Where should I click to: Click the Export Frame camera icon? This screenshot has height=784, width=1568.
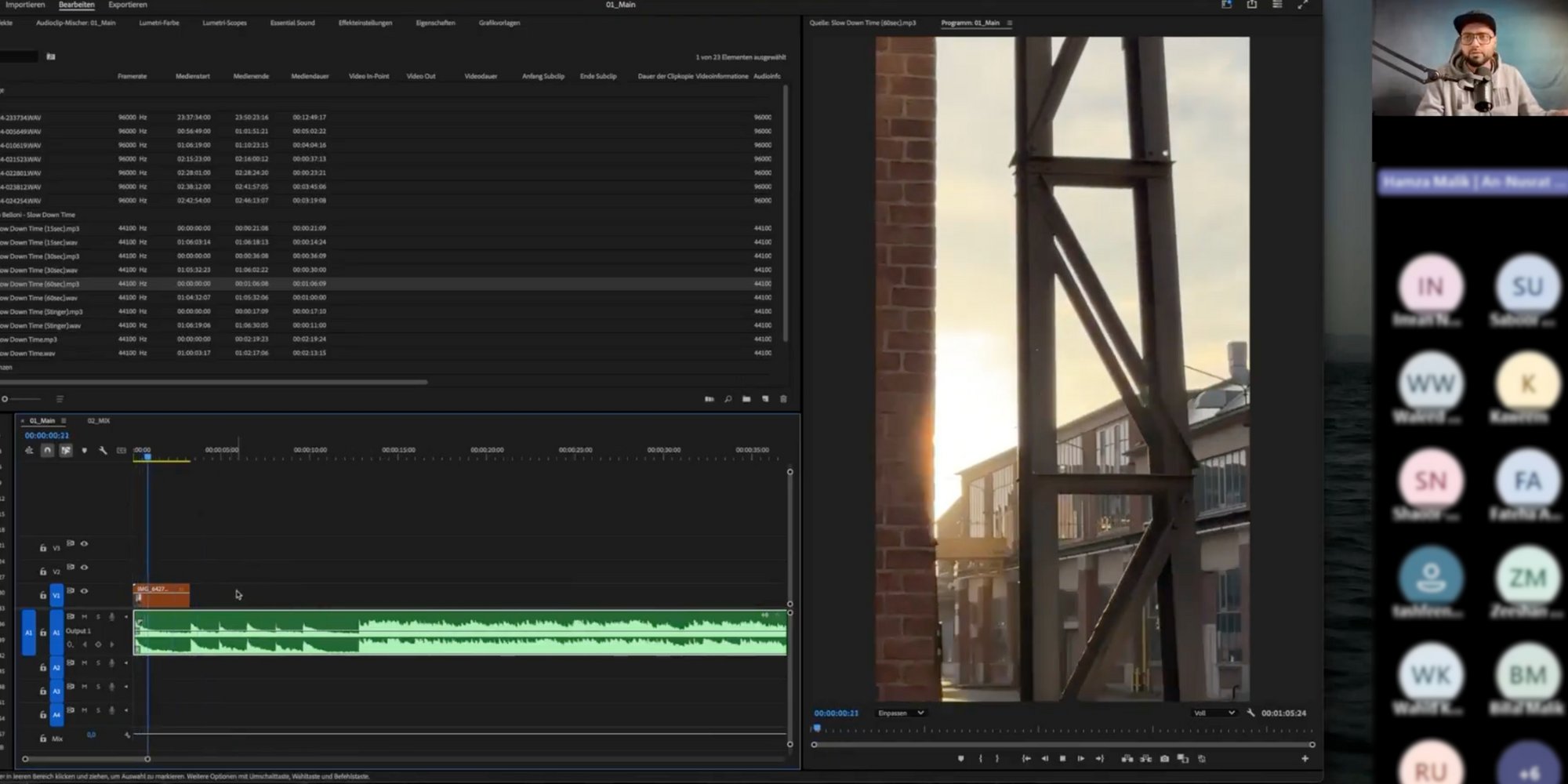pos(1164,759)
